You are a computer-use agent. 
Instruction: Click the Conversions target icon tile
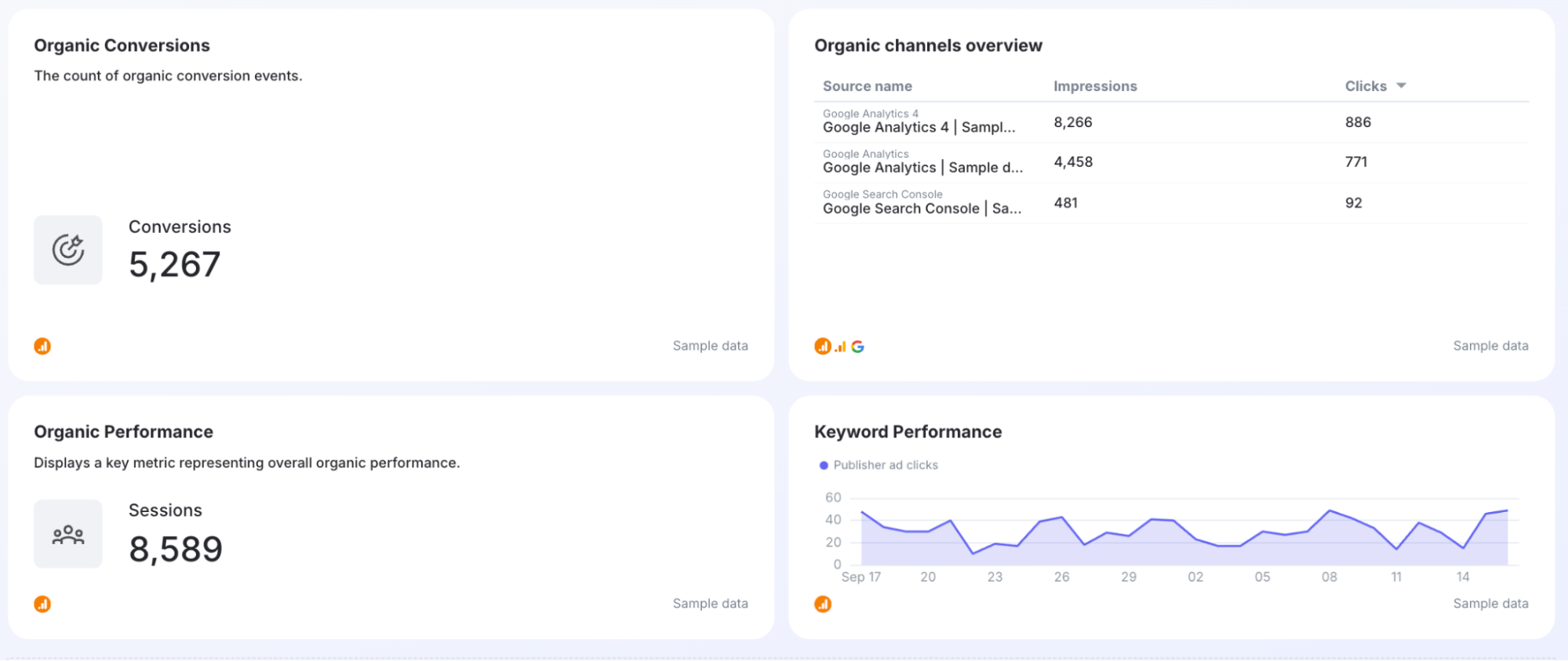pyautogui.click(x=68, y=250)
